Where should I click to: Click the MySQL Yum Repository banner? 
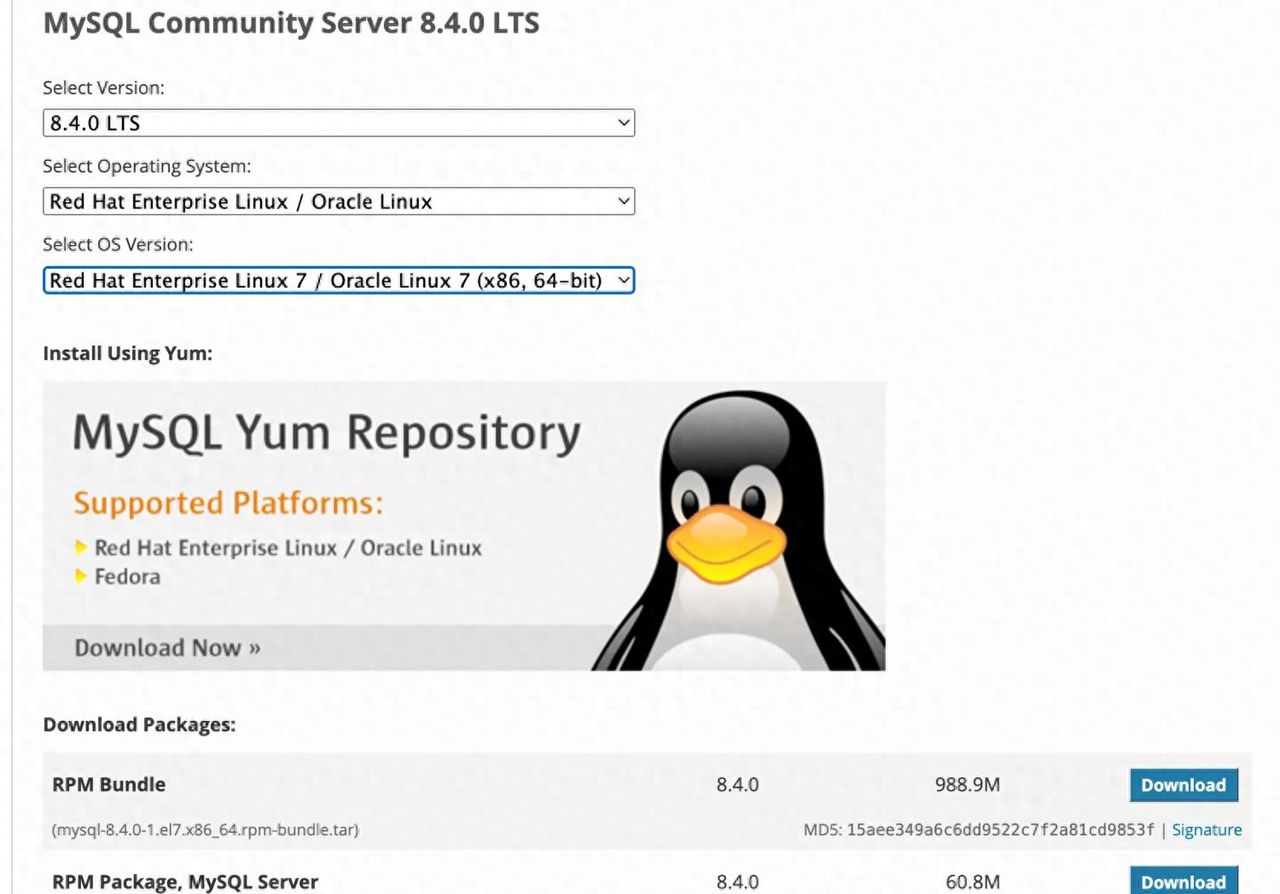tap(464, 525)
